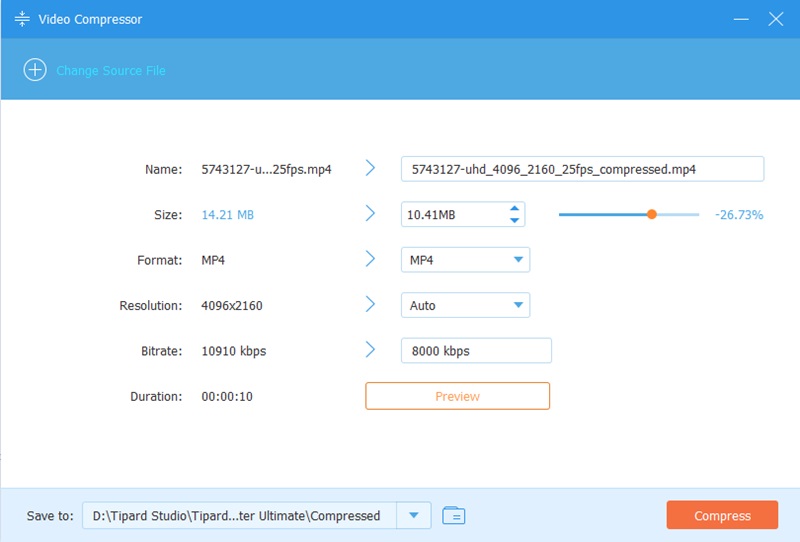
Task: Click source name 5743127-u...25fps.mp4
Action: [266, 169]
